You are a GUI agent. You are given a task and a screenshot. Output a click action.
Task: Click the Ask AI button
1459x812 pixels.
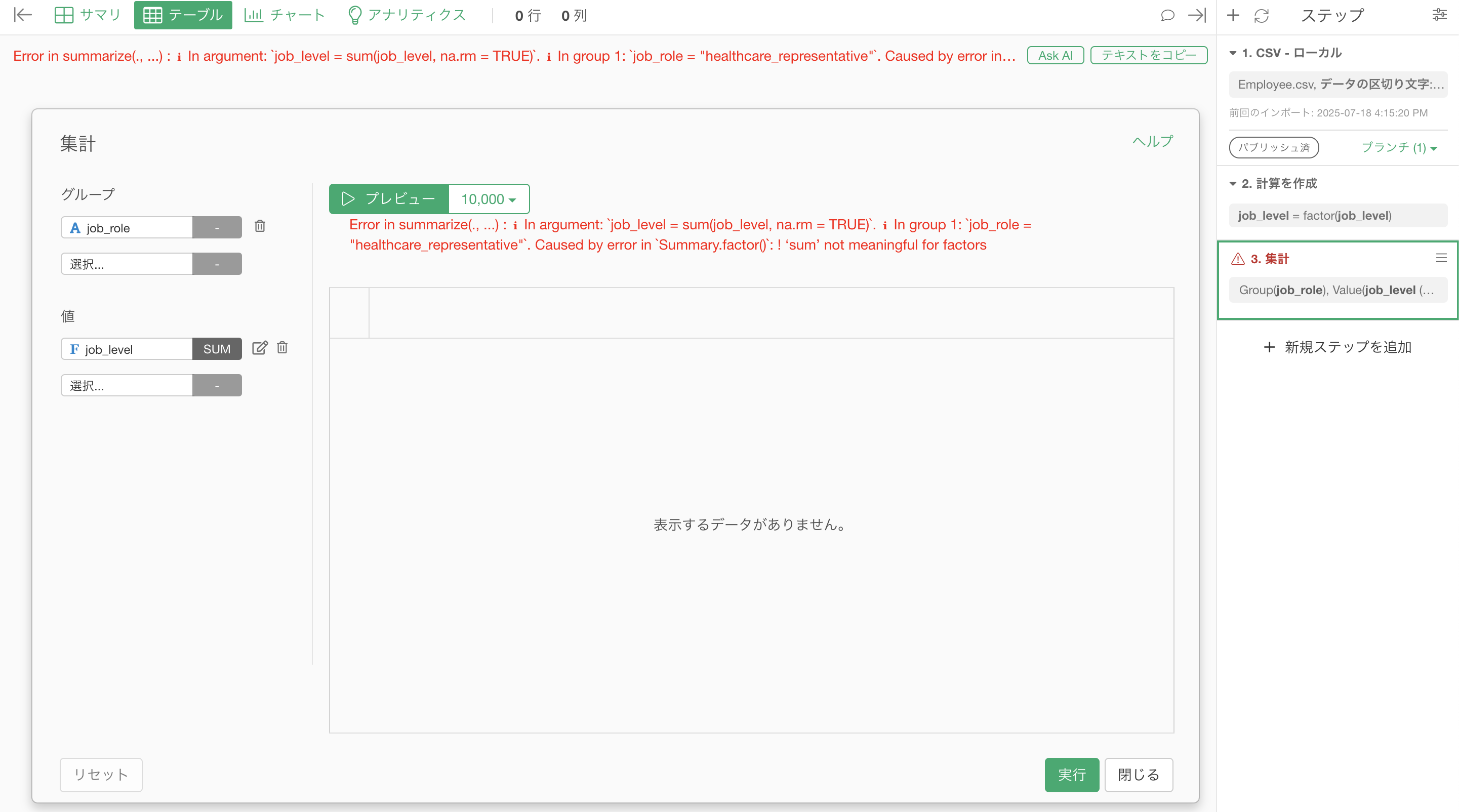[x=1055, y=56]
